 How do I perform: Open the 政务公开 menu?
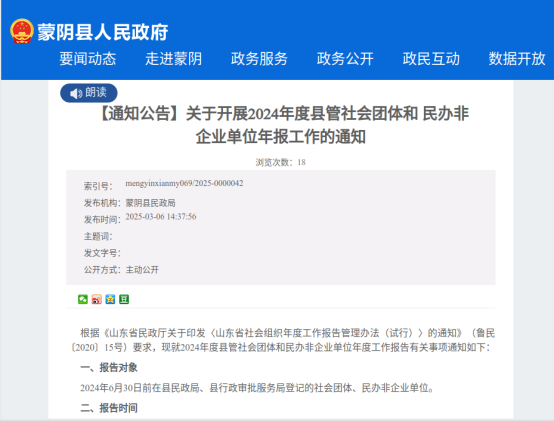[345, 59]
